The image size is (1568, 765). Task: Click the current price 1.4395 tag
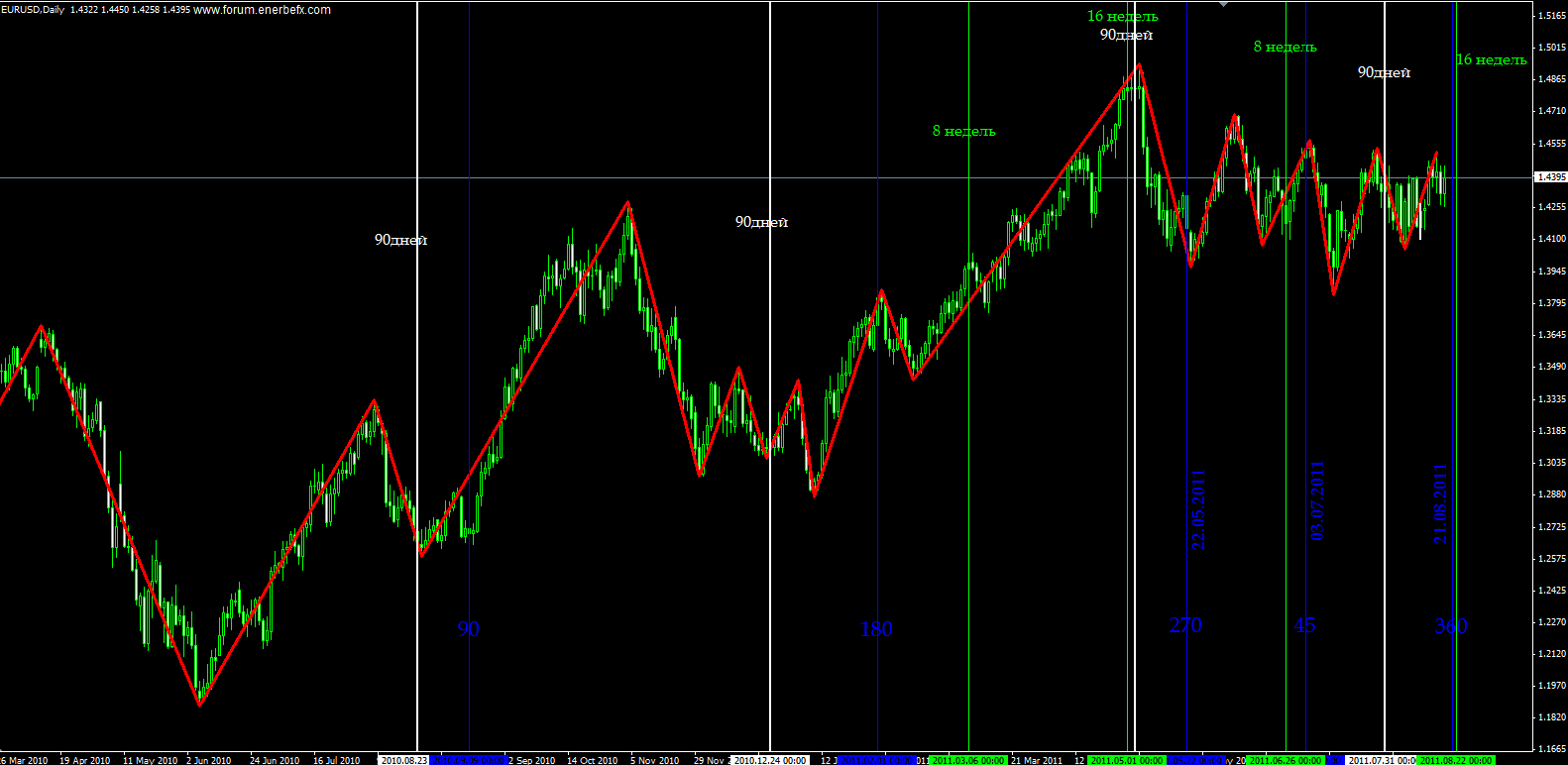tap(1550, 177)
